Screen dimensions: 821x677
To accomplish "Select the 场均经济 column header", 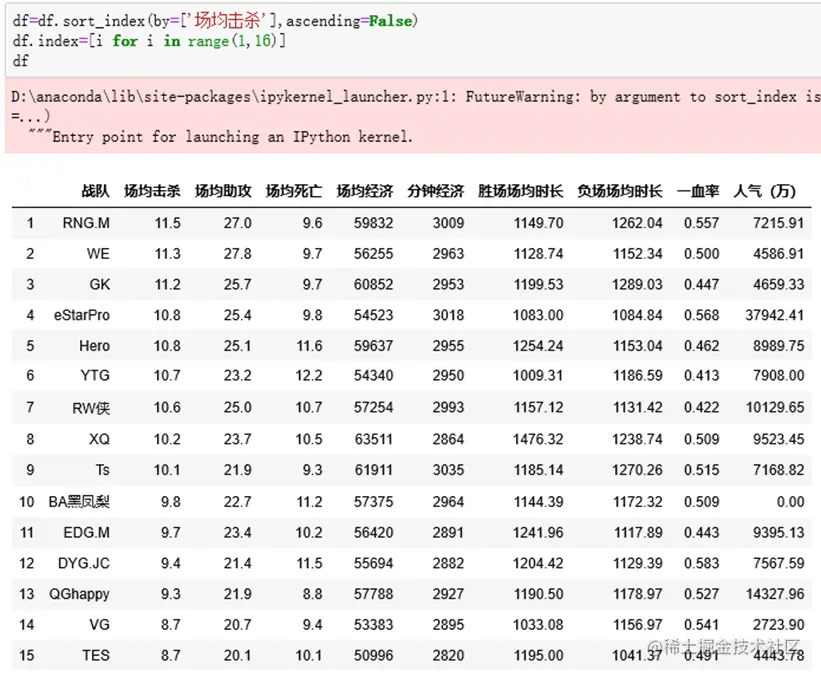I will click(x=364, y=191).
